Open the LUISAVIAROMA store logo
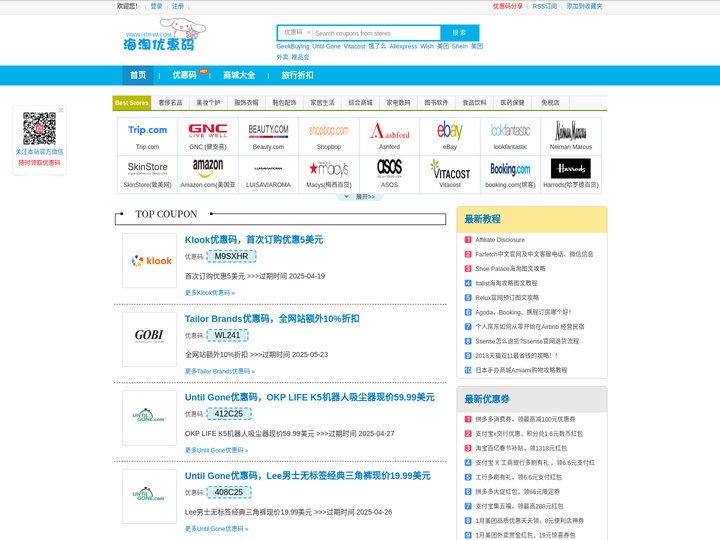The height and width of the screenshot is (540, 720). point(268,169)
